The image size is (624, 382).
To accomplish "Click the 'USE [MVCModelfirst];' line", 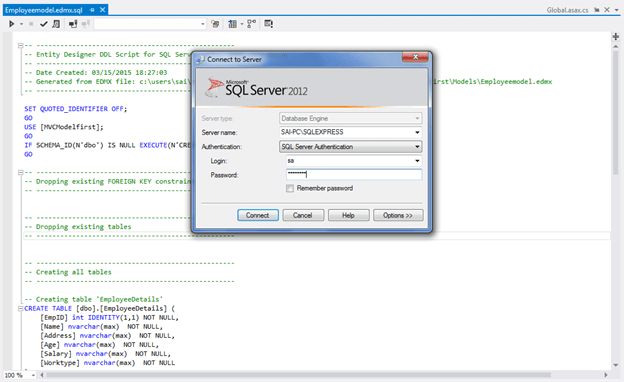I will click(x=64, y=127).
